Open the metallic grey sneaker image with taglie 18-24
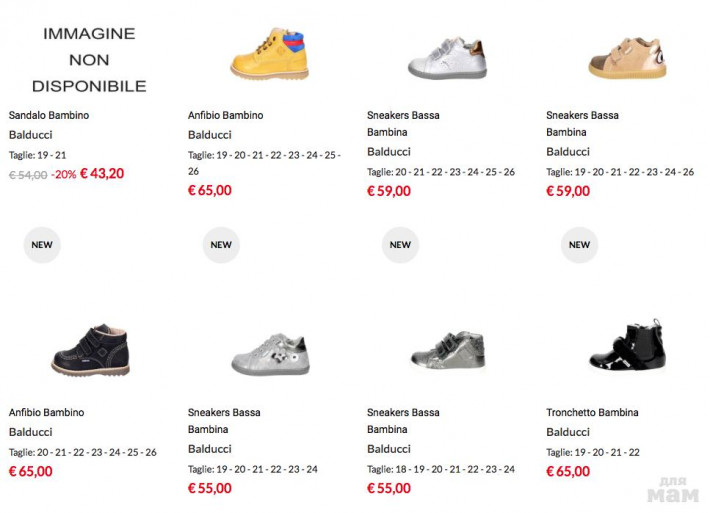The width and height of the screenshot is (710, 513). pos(447,350)
